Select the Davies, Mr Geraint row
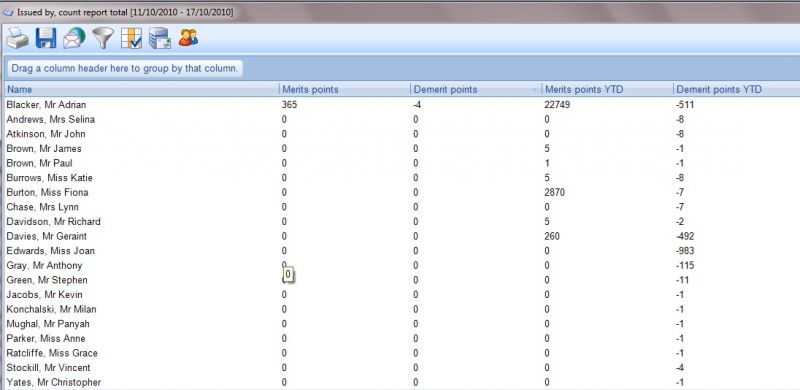 click(402, 236)
